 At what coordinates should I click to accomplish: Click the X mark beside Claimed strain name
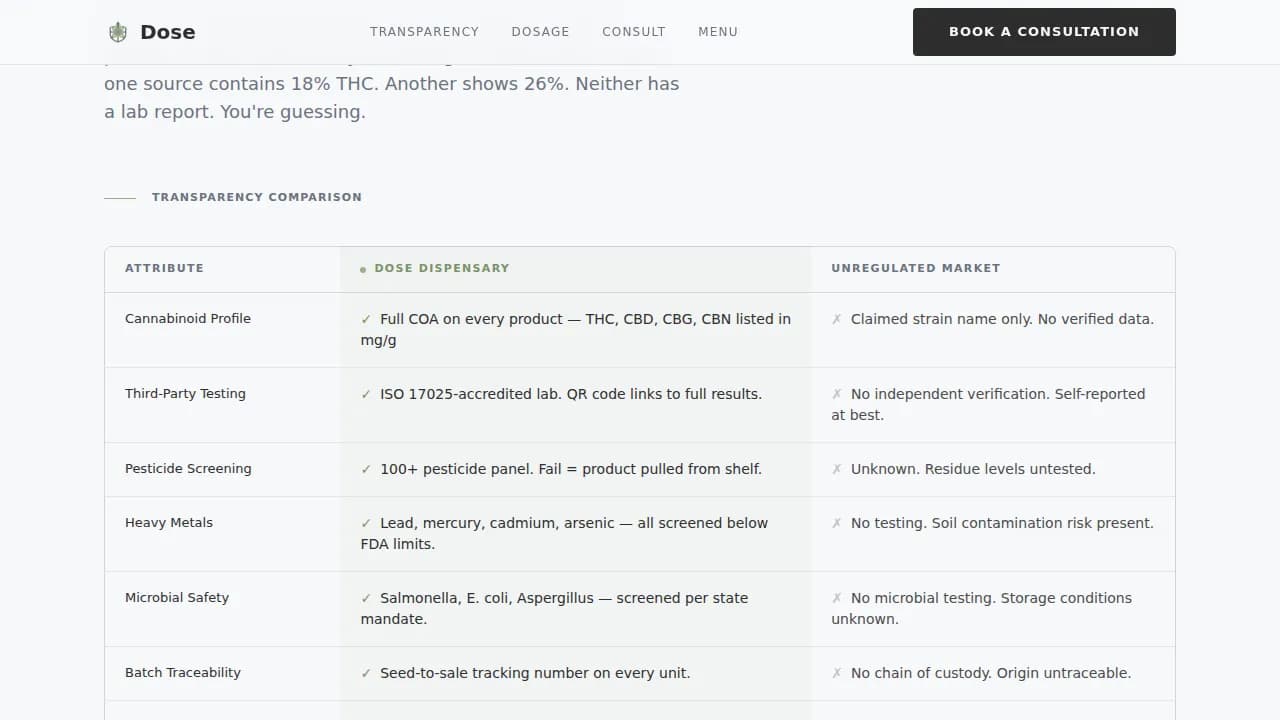click(837, 319)
